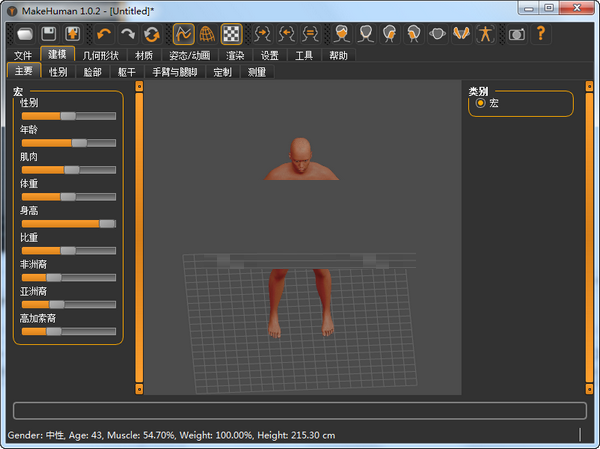Toggle the smooth mesh icon
This screenshot has width=600, height=449.
click(x=183, y=34)
